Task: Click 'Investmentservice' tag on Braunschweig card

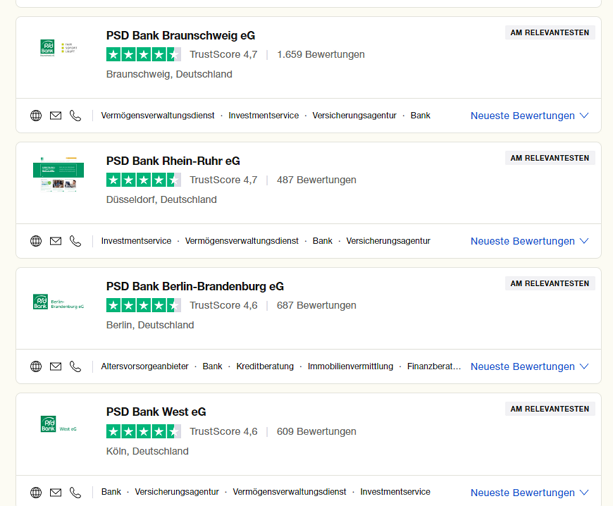Action: pyautogui.click(x=263, y=116)
